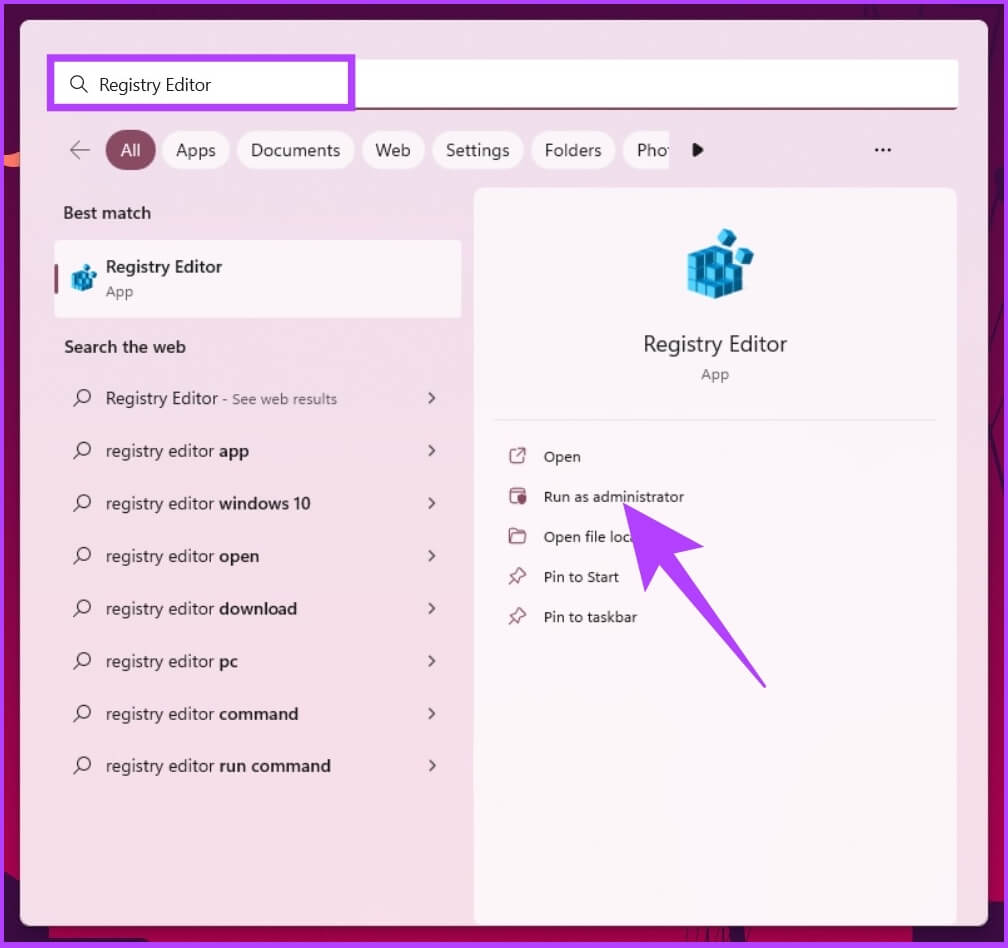The height and width of the screenshot is (948, 1008).
Task: Expand chevron for 'registry editor run command'
Action: (431, 765)
